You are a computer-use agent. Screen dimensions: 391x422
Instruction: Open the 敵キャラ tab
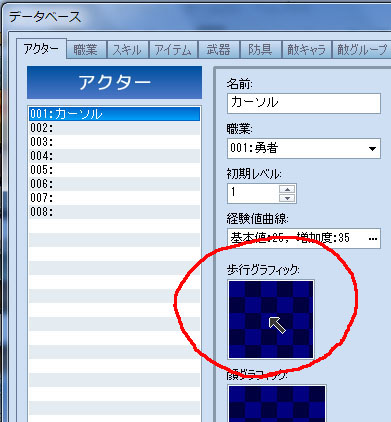click(x=306, y=50)
